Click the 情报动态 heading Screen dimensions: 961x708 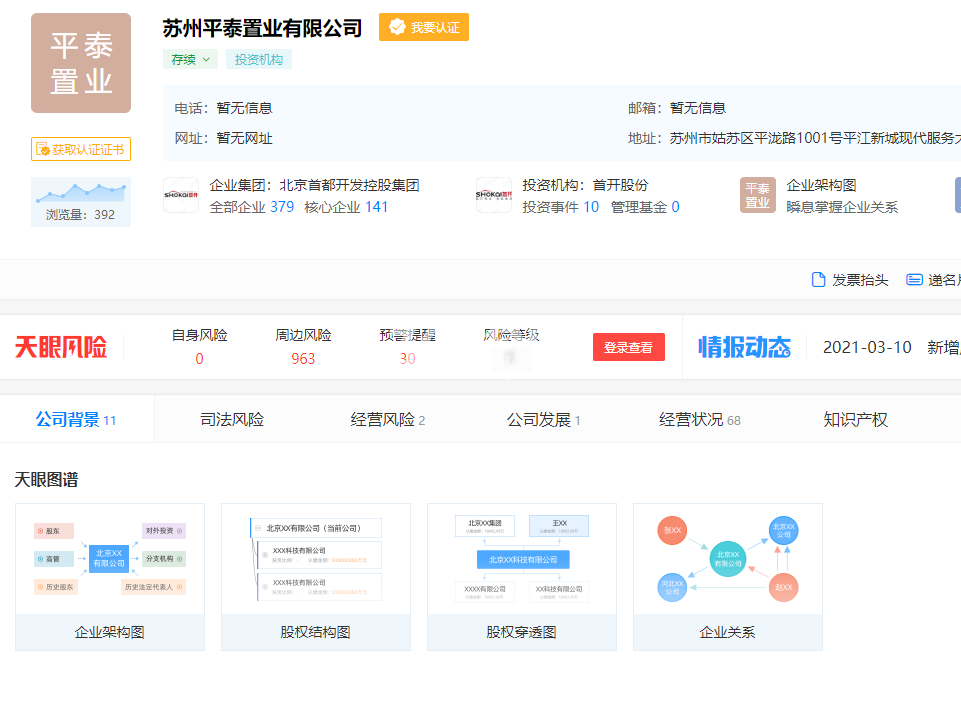click(745, 347)
